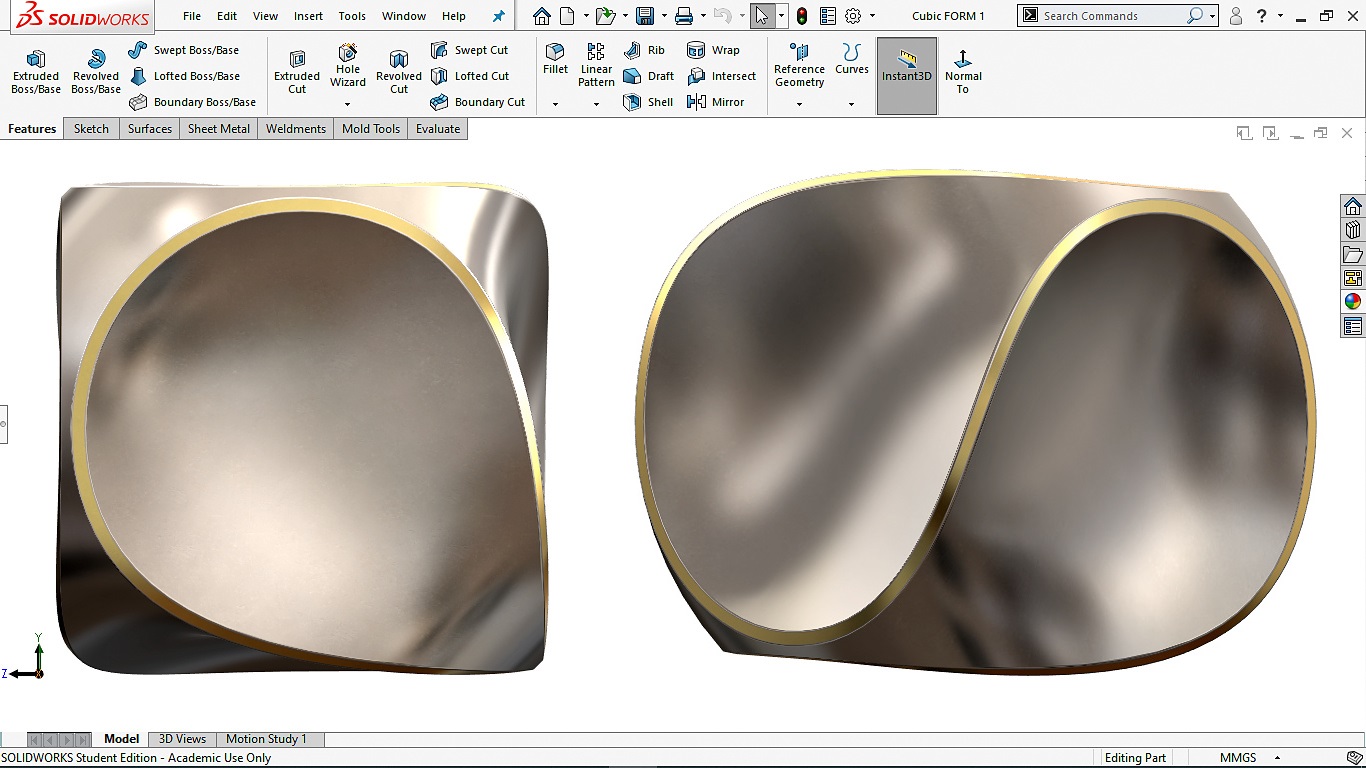Image resolution: width=1366 pixels, height=768 pixels.
Task: Open the Custom Properties task pane tab
Action: point(1353,326)
